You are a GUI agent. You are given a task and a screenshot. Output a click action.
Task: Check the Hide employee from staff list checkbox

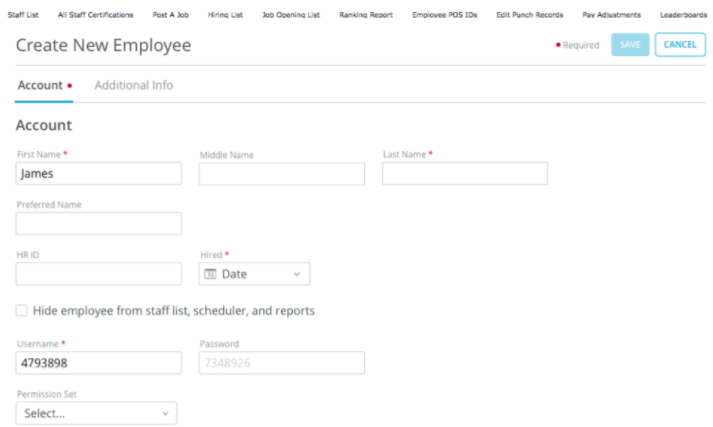point(22,311)
